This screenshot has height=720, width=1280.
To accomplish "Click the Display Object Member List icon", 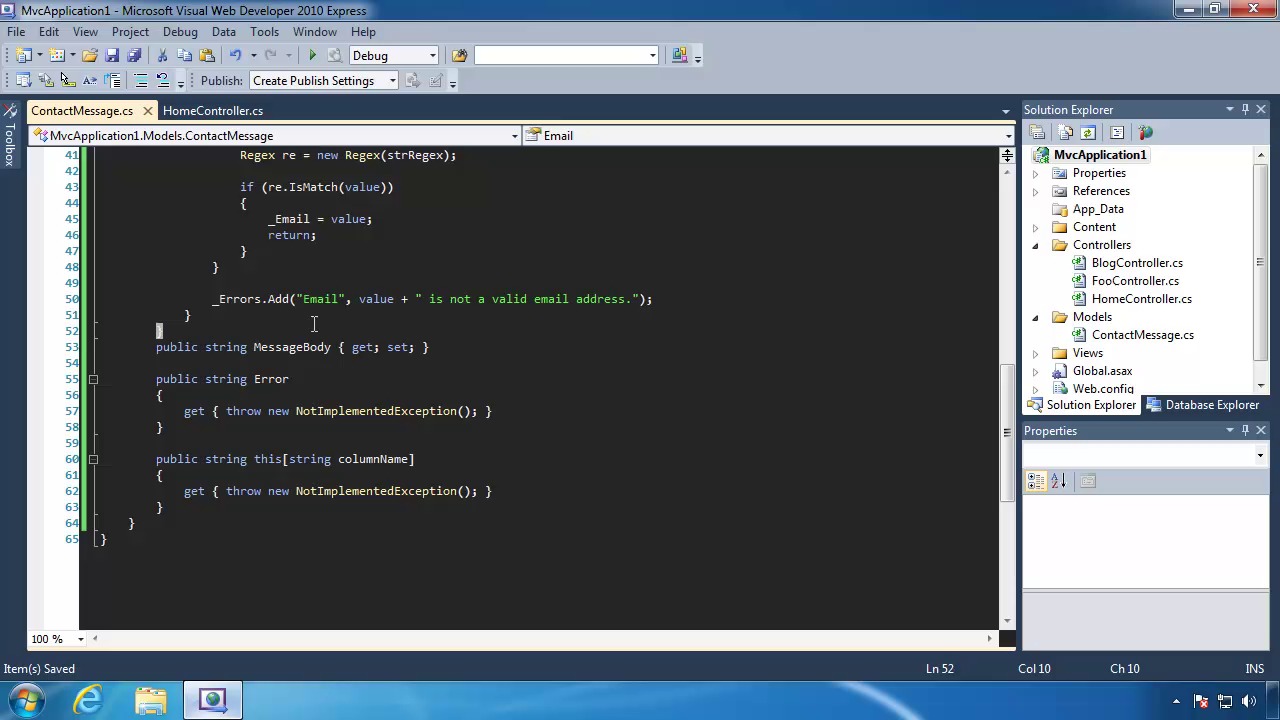I will tap(23, 81).
